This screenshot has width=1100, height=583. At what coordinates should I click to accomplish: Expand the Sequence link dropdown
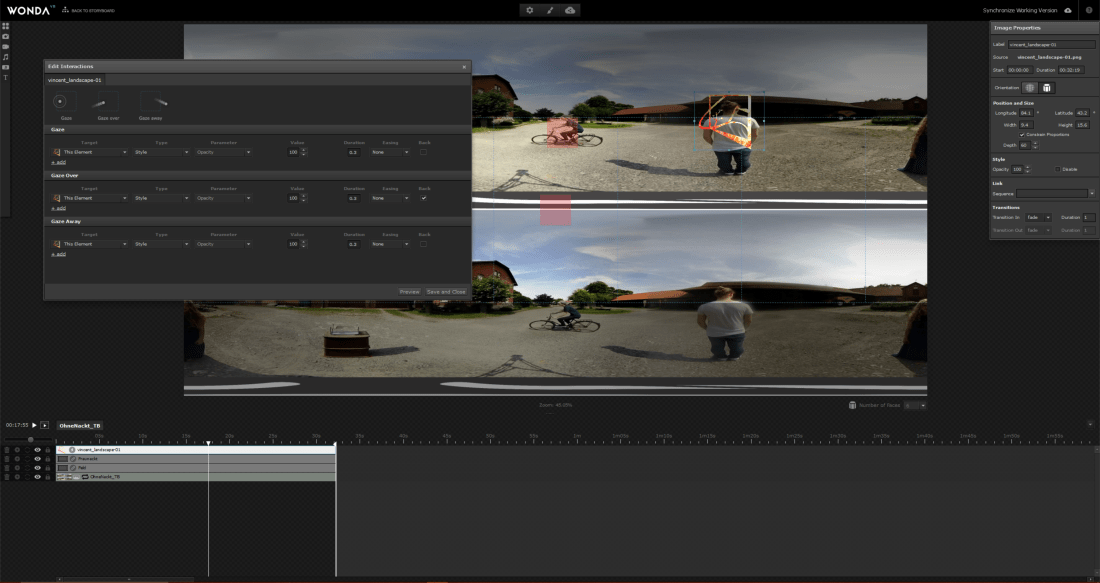1091,193
